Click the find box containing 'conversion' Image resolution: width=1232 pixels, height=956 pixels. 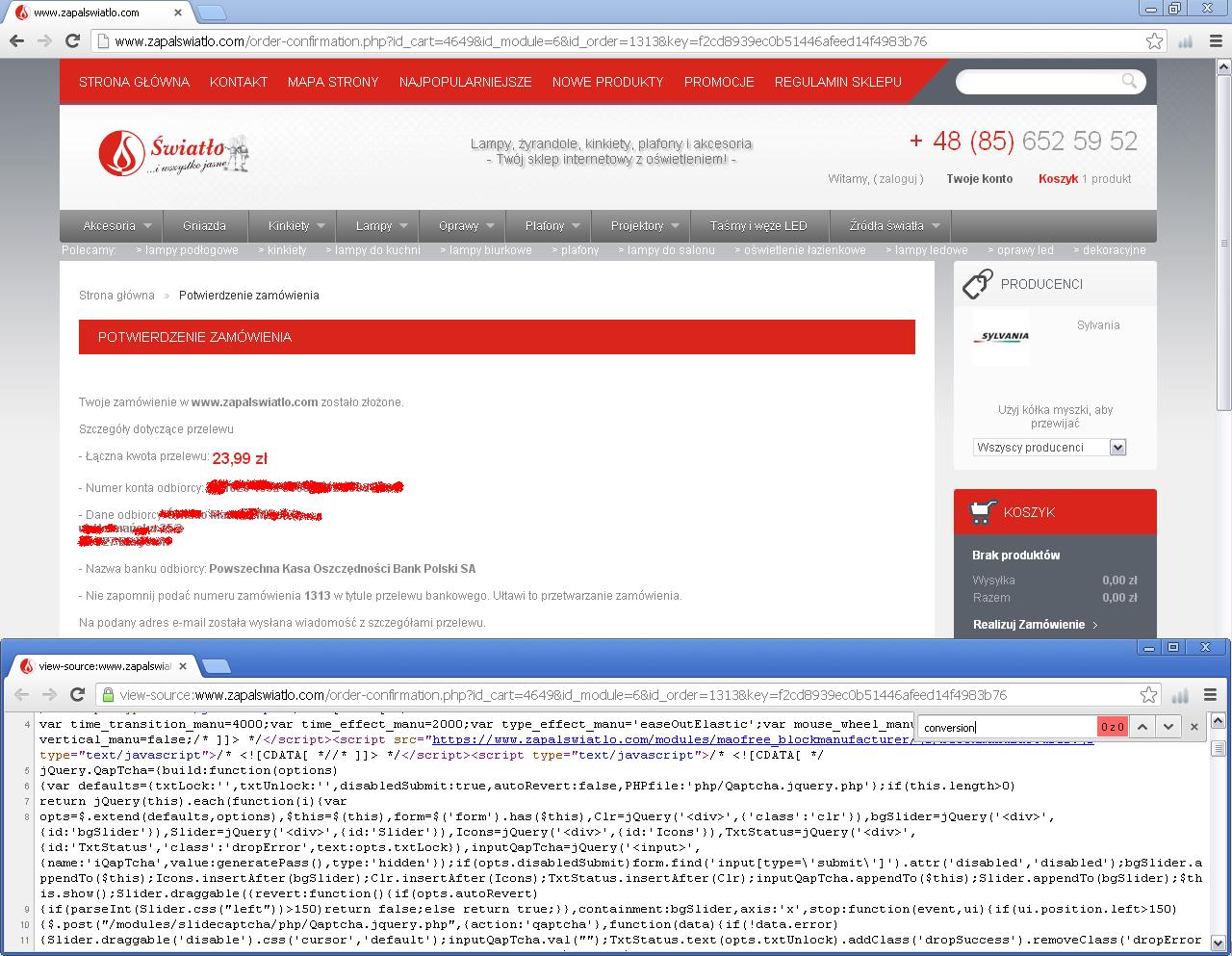point(1007,727)
